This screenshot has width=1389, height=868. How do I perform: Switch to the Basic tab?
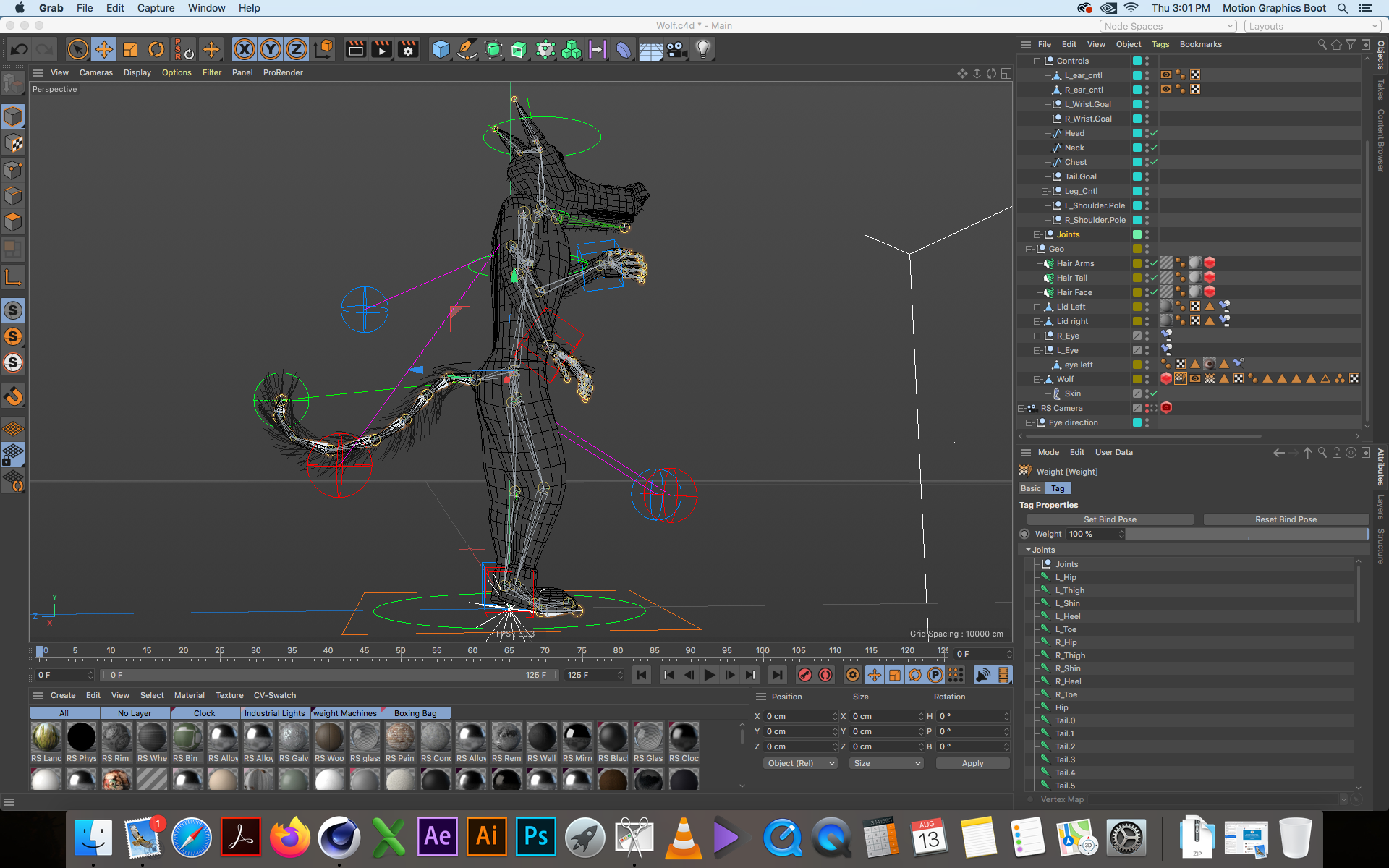point(1030,488)
